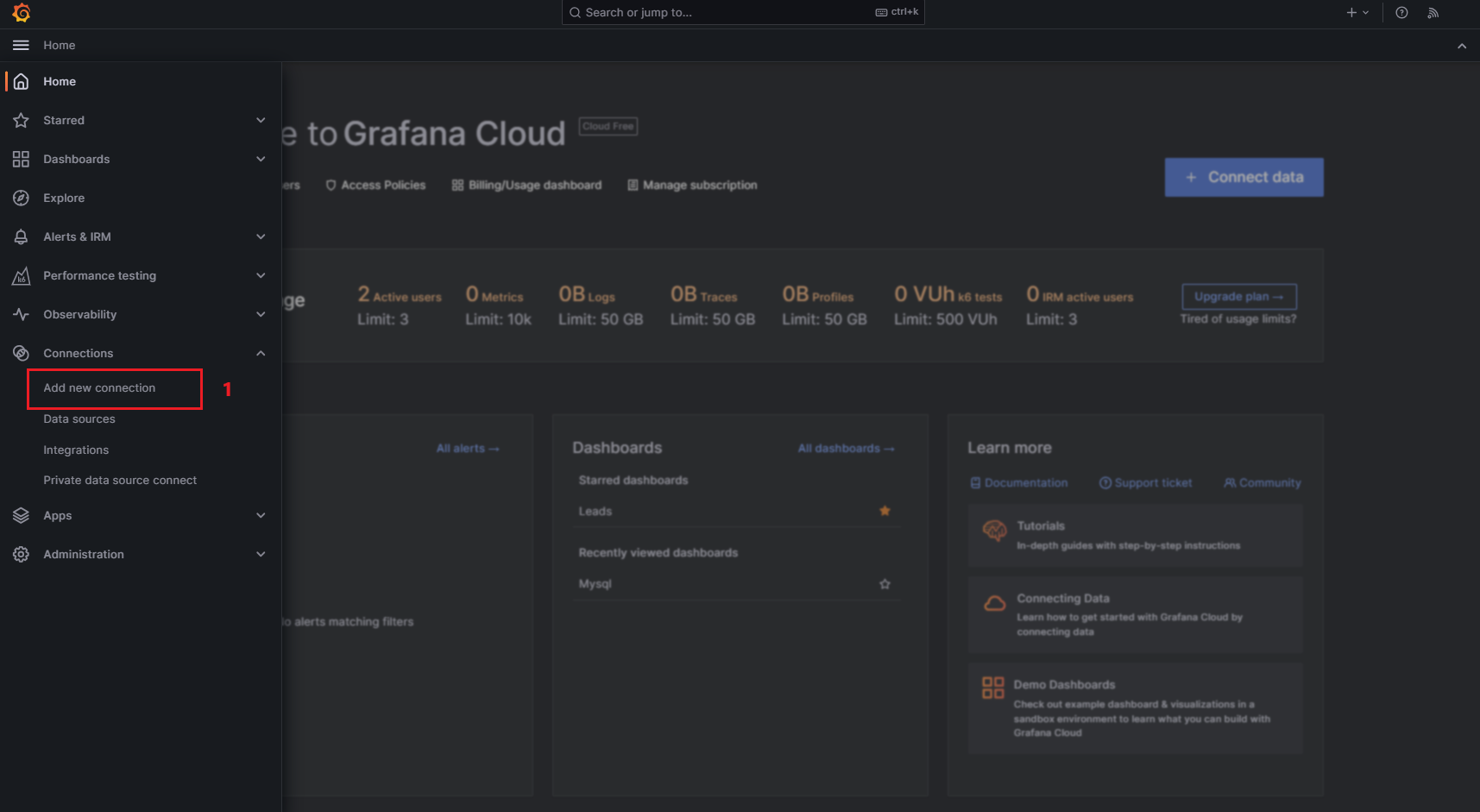Open the Connecting Data card title
Image resolution: width=1480 pixels, height=812 pixels.
[x=1063, y=599]
